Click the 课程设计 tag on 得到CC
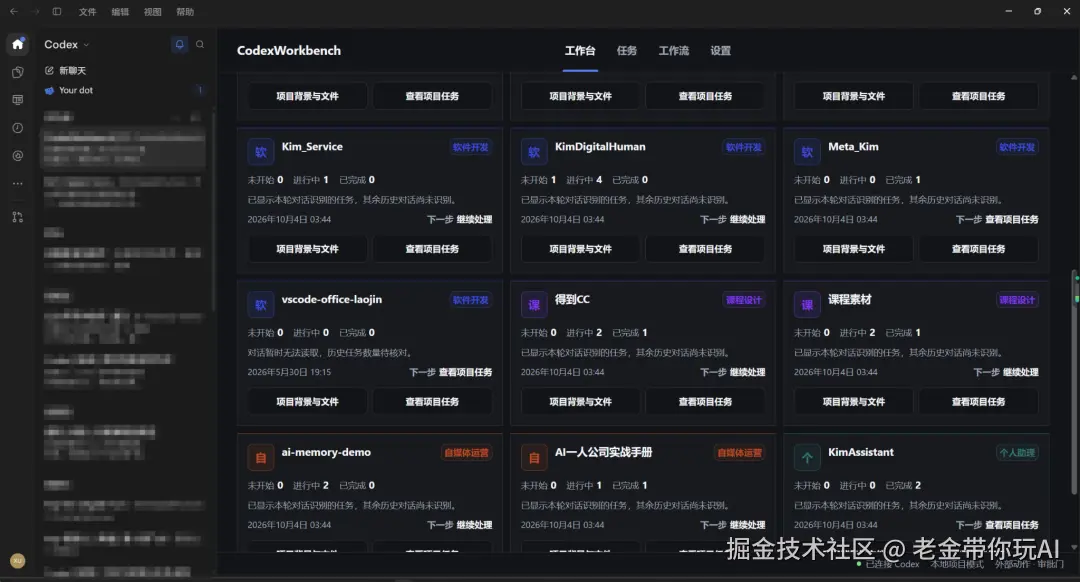This screenshot has height=582, width=1080. (x=744, y=300)
